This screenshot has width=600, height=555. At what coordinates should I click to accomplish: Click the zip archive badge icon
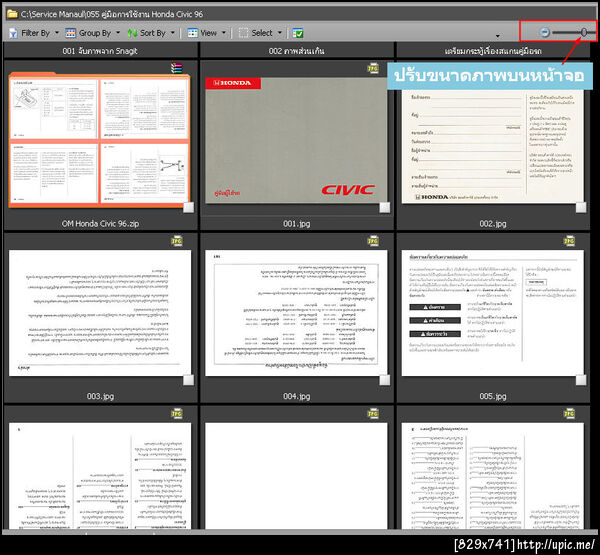click(177, 68)
